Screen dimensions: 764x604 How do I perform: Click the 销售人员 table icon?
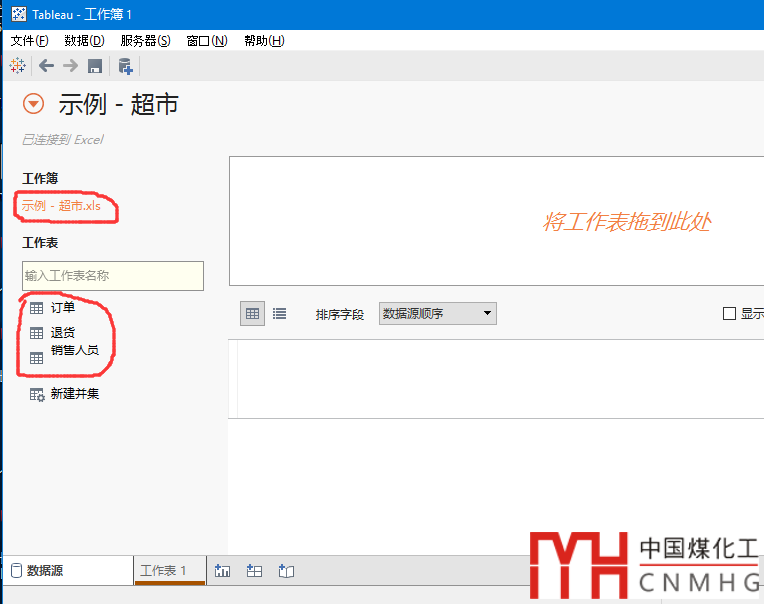coord(37,359)
